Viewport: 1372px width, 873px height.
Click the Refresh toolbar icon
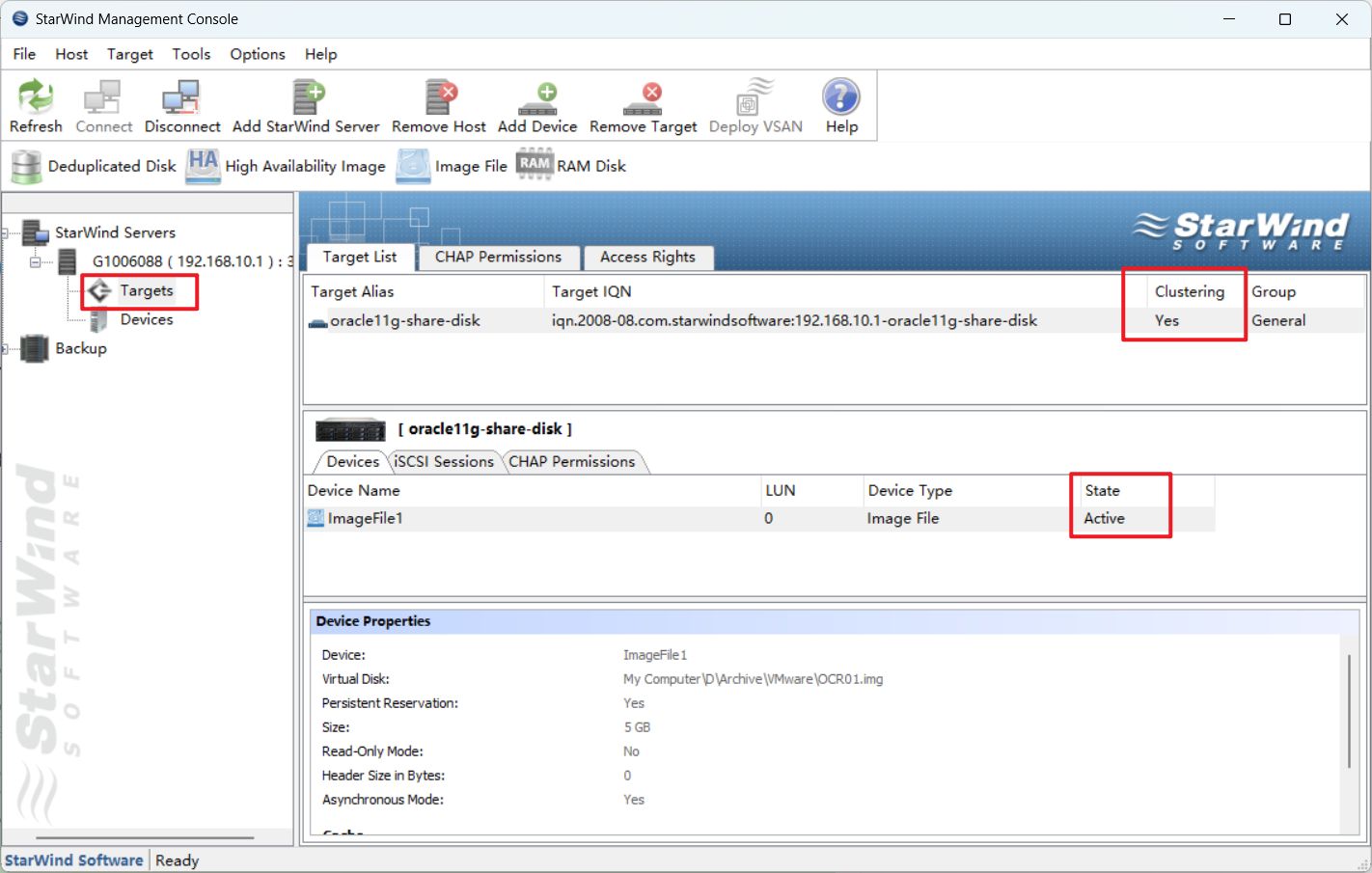(x=36, y=96)
